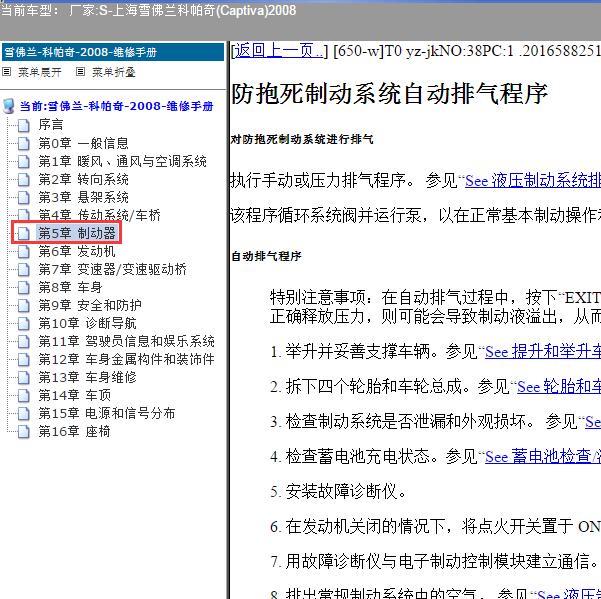The height and width of the screenshot is (599, 601).
Task: Open 第1章 暖风、通风与空调系统
Action: (122, 161)
